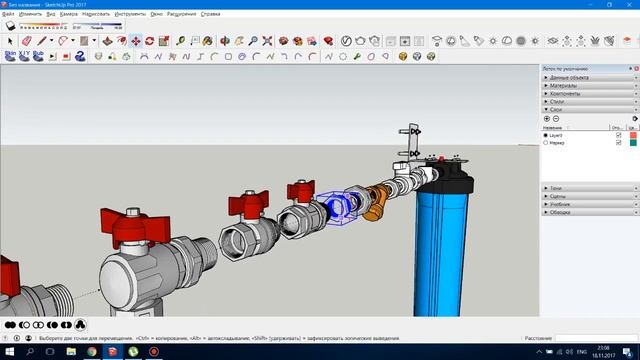Open the Arc tool dropdown arrow

pos(73,41)
